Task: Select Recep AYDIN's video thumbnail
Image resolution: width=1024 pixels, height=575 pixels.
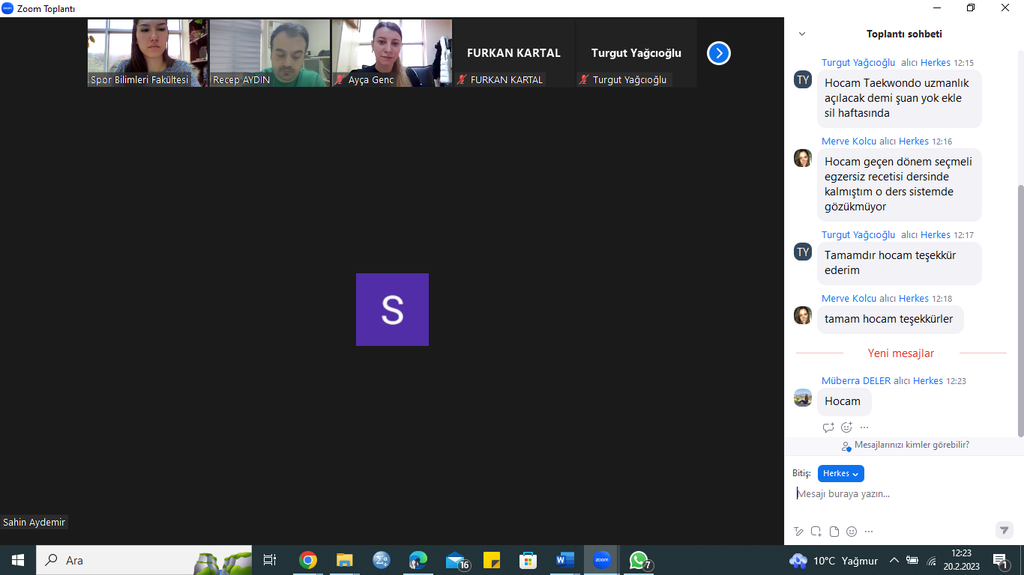Action: tap(270, 53)
